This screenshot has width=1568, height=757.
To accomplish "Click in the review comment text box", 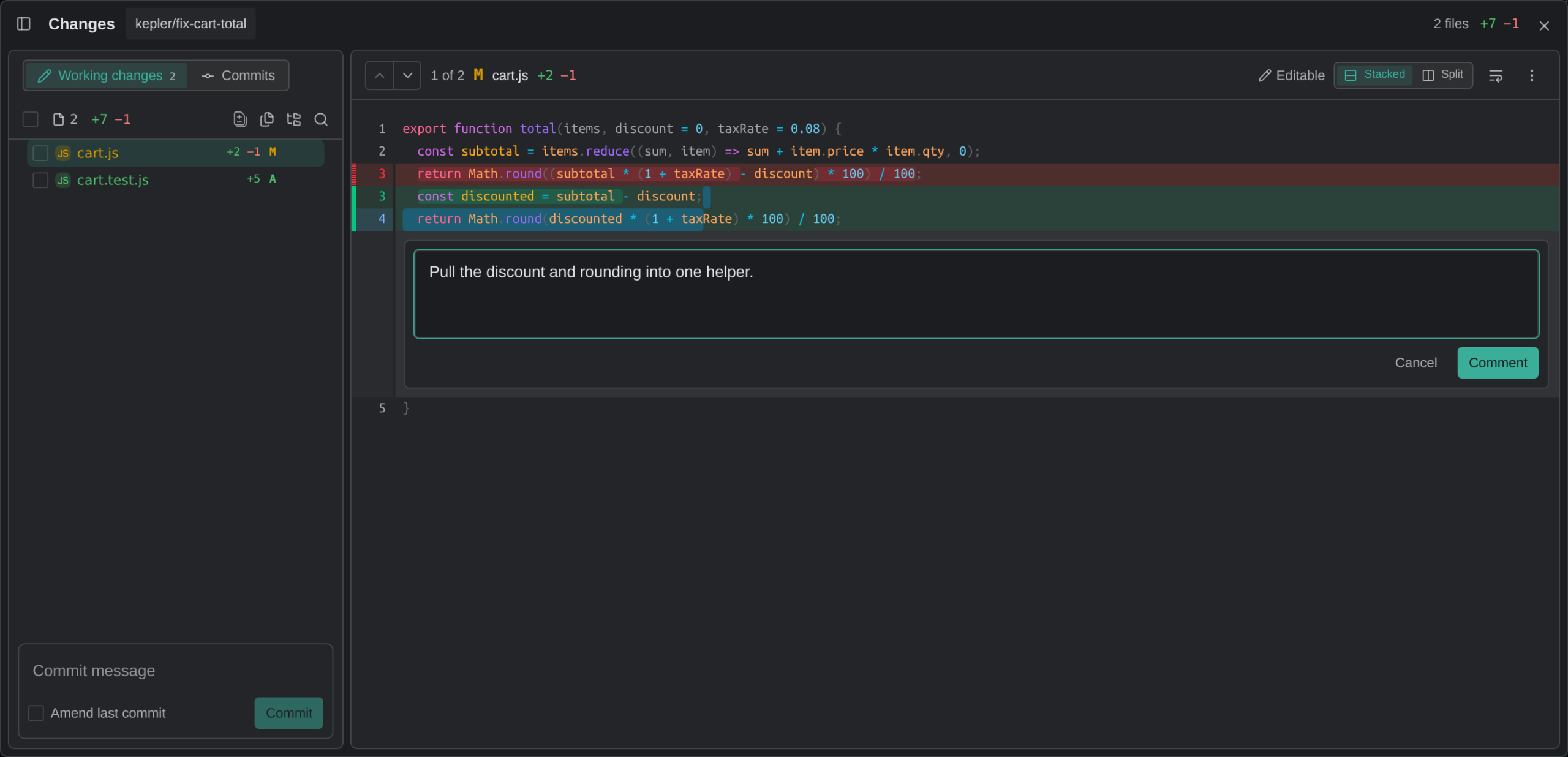I will point(976,294).
